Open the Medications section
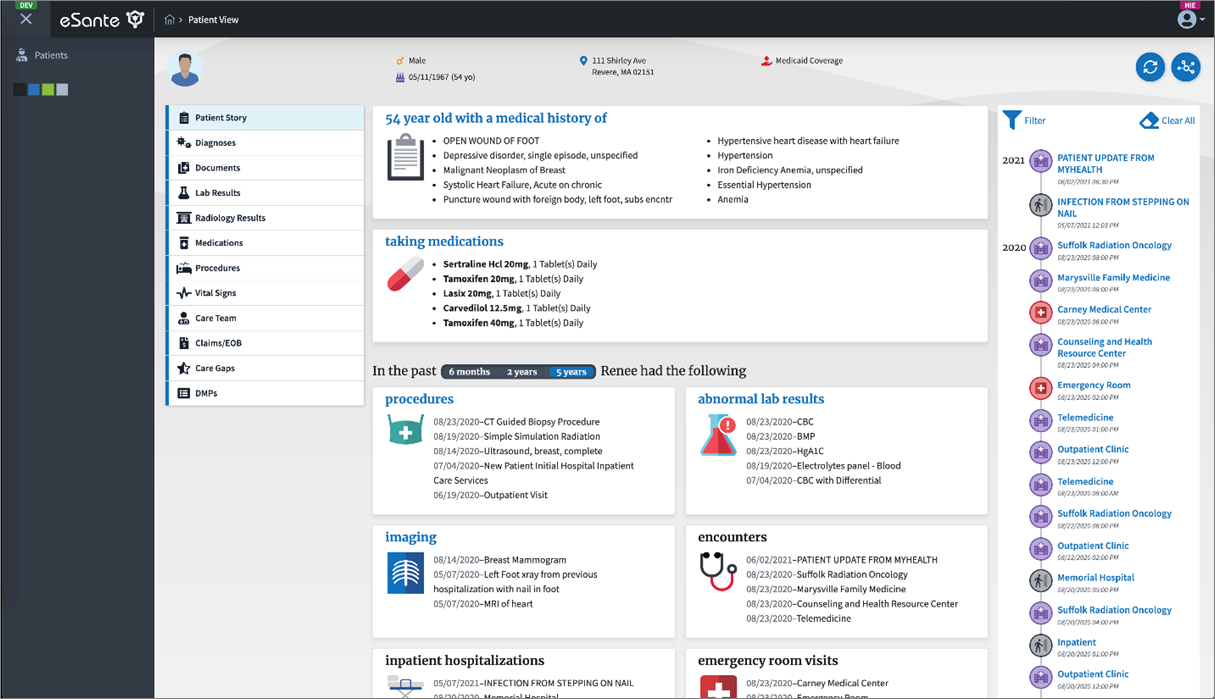Image resolution: width=1215 pixels, height=699 pixels. (x=265, y=243)
